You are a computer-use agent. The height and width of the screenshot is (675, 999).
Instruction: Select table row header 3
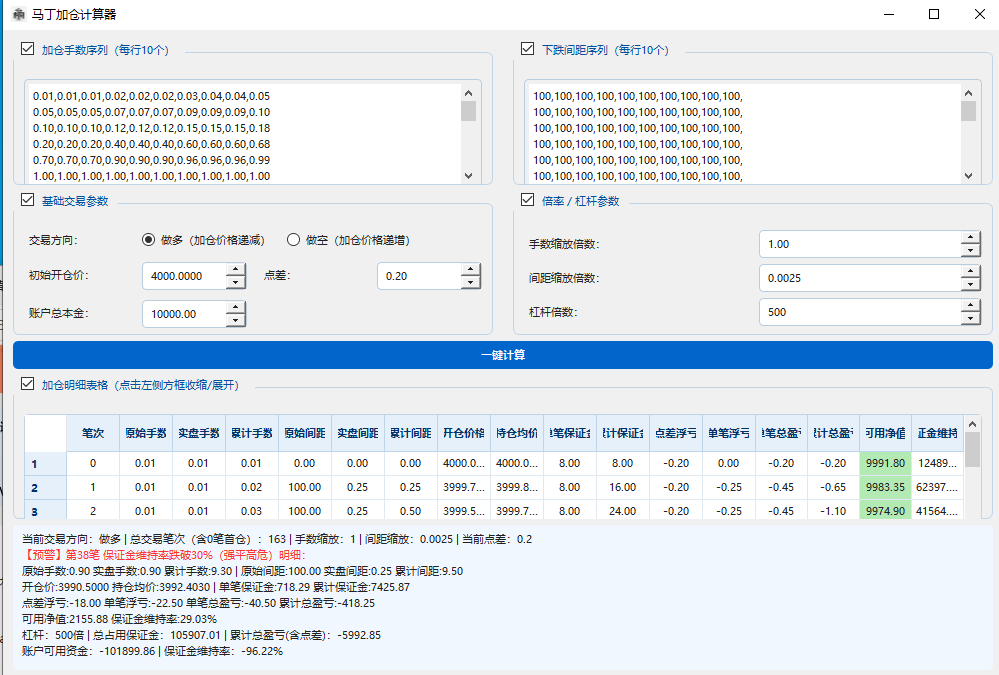[45, 511]
